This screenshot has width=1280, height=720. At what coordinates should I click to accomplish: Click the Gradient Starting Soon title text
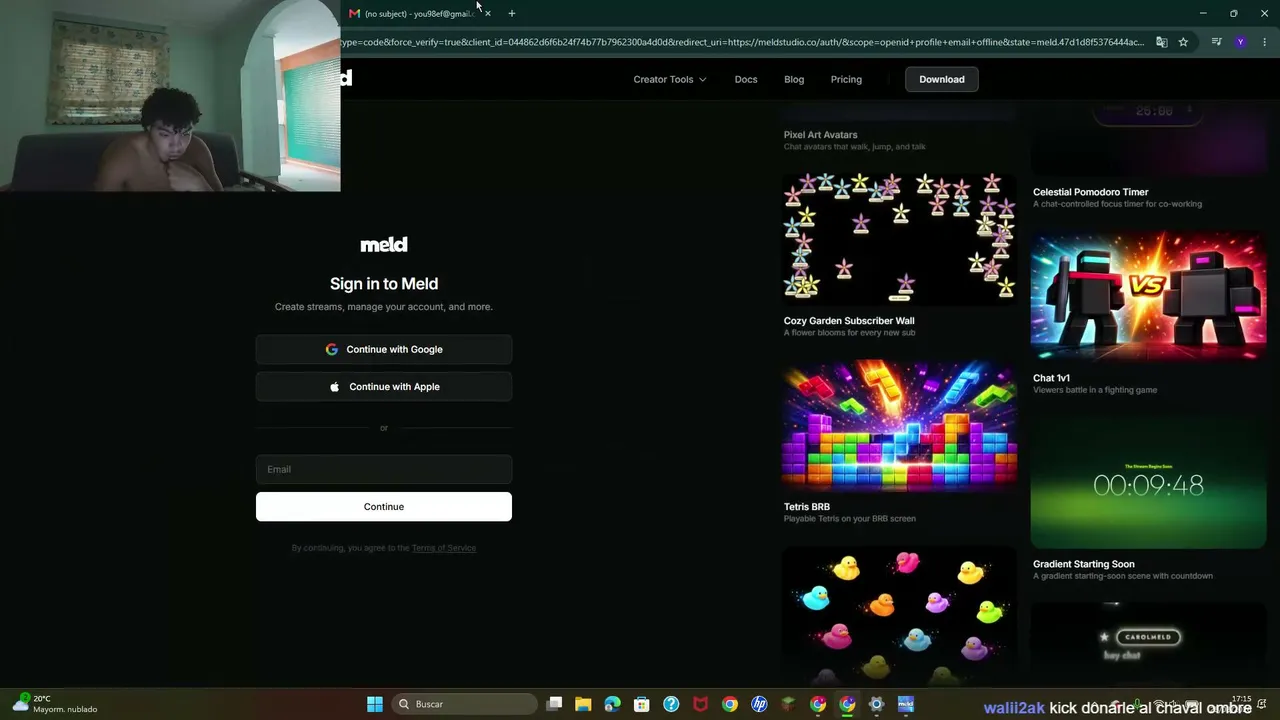(1084, 564)
